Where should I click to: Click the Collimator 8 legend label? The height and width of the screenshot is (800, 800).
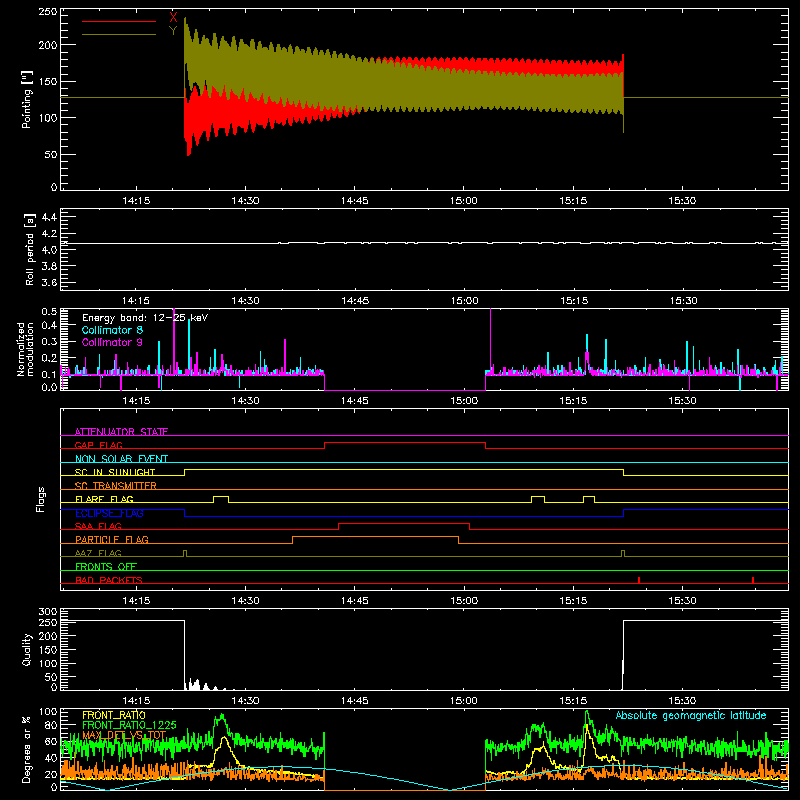click(x=112, y=330)
